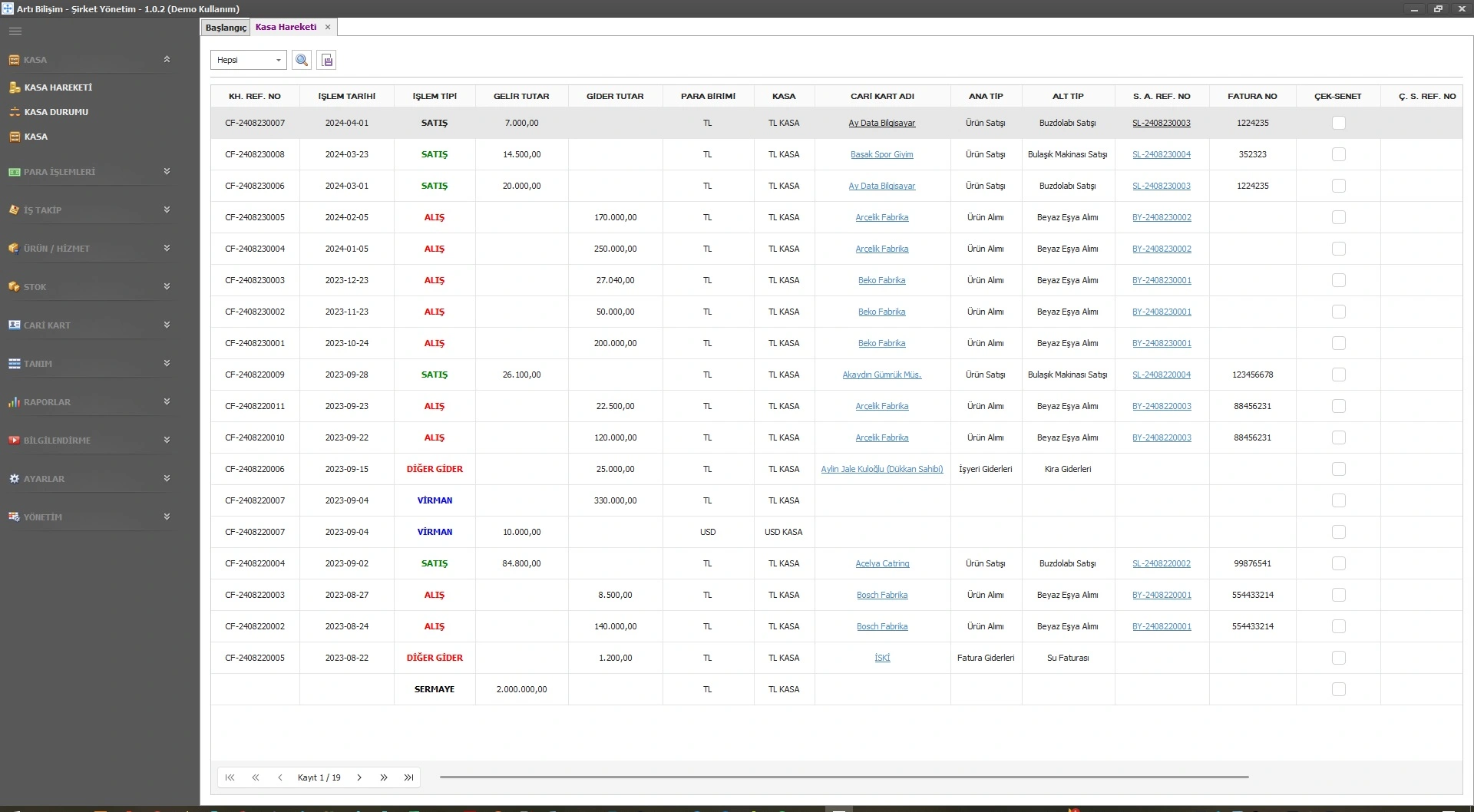
Task: Select the Kasa Hareketi tab
Action: (286, 27)
